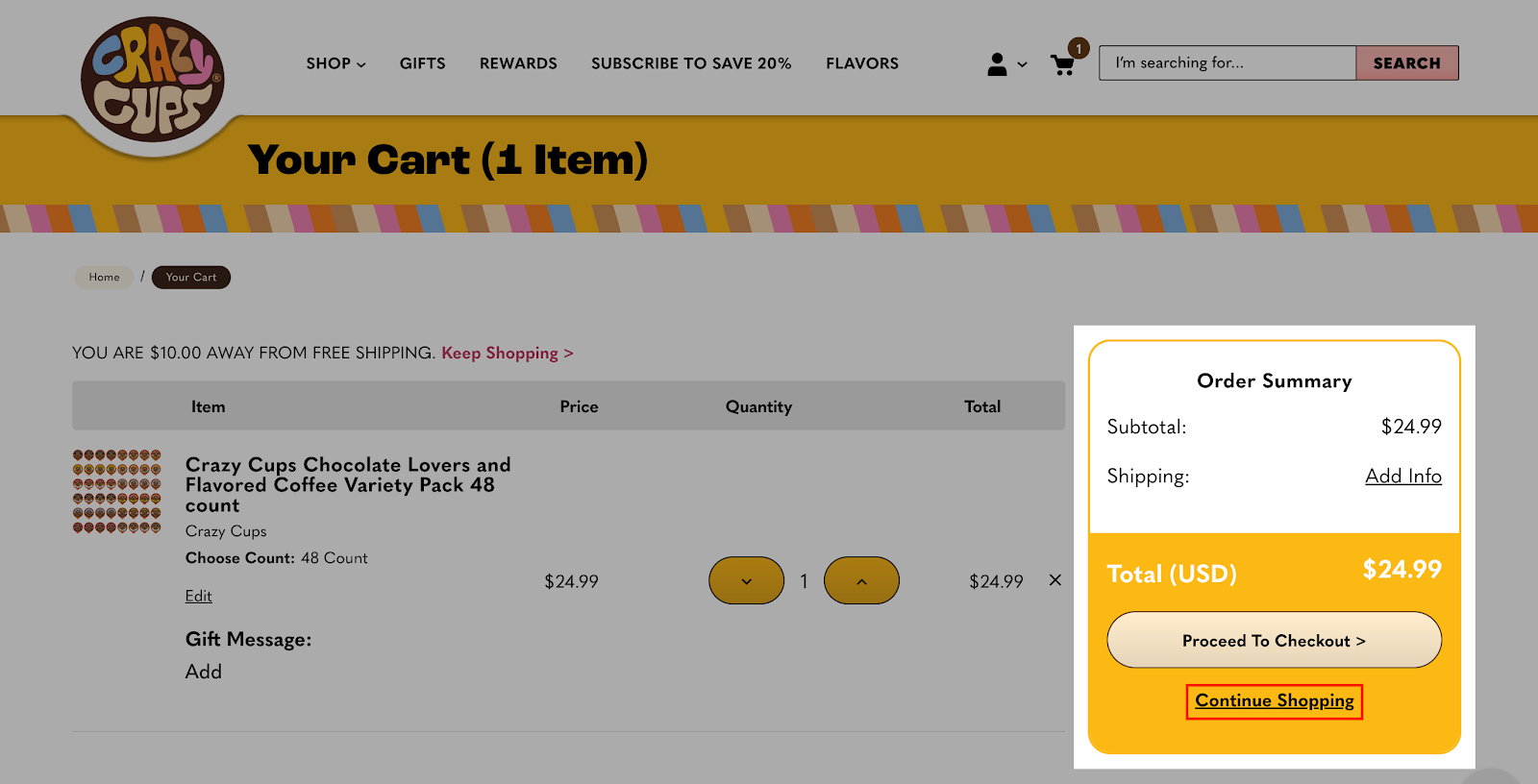Increase the item quantity
The height and width of the screenshot is (784, 1538).
(860, 580)
